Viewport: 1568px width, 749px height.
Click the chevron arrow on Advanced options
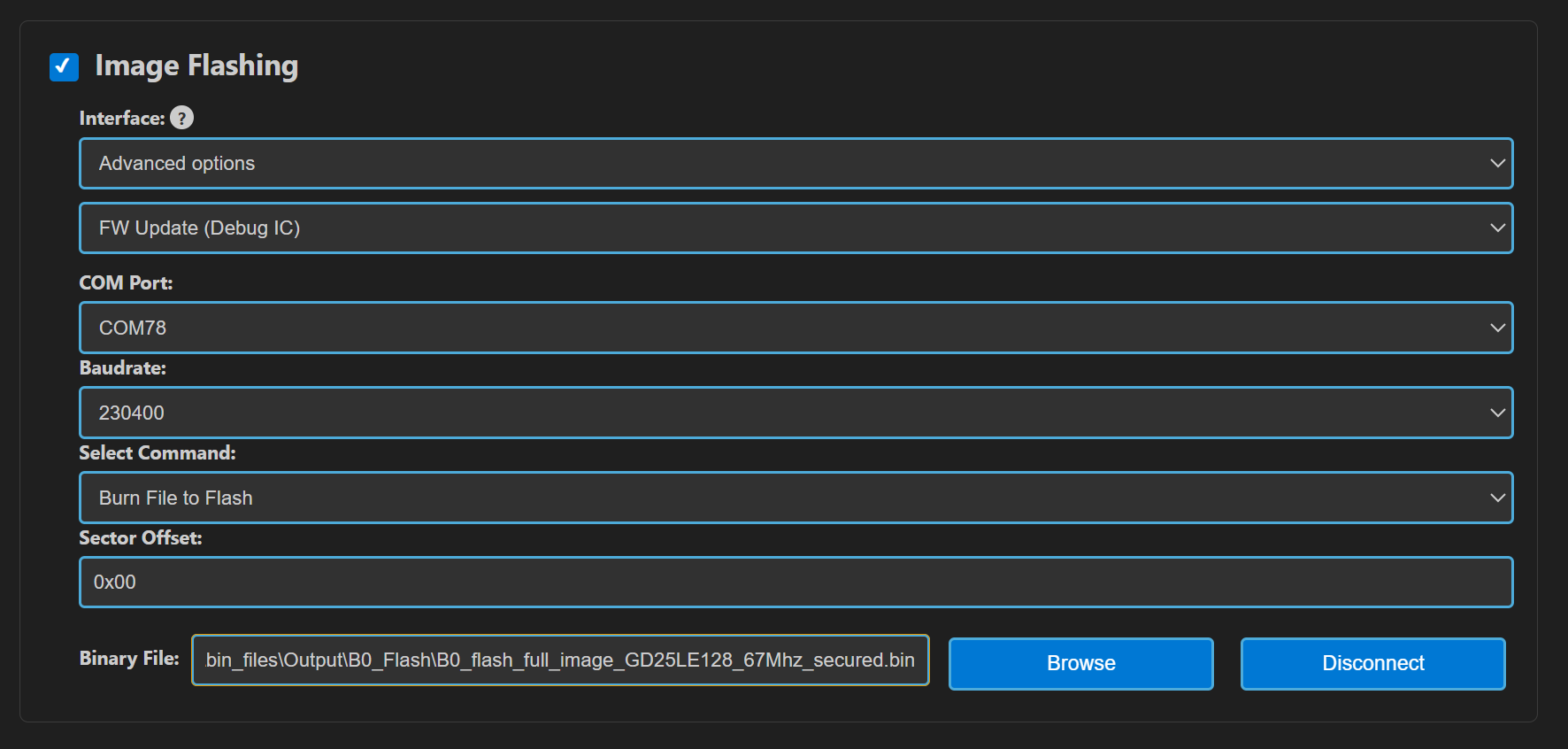point(1497,163)
